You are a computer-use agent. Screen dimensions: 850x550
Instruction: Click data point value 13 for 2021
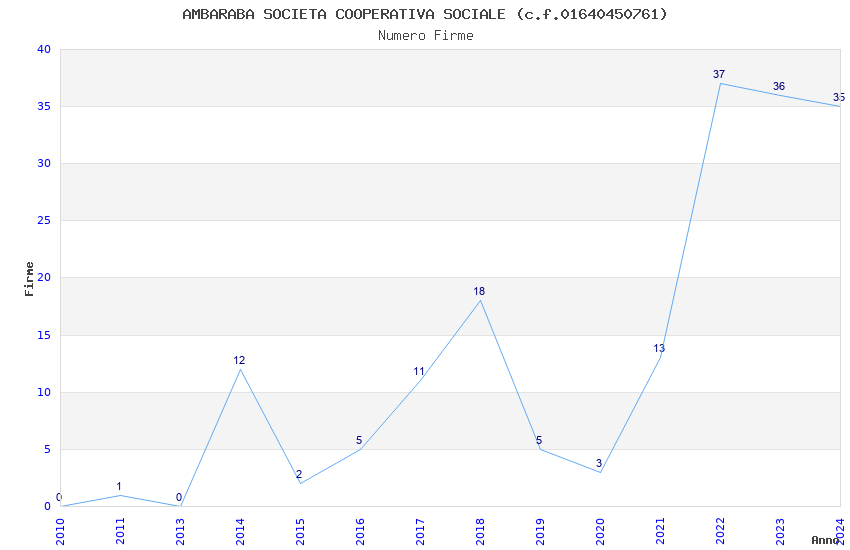point(659,348)
